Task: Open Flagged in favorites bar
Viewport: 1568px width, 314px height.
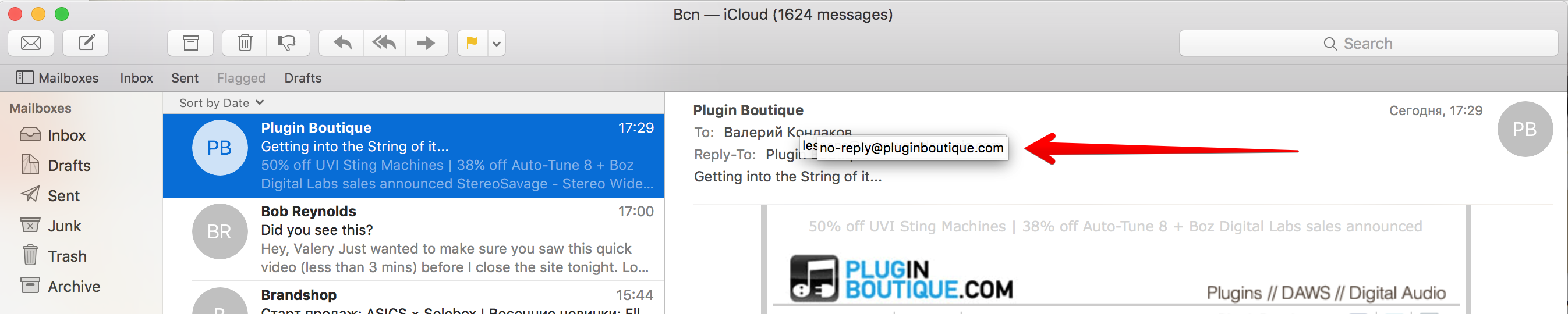Action: point(241,78)
